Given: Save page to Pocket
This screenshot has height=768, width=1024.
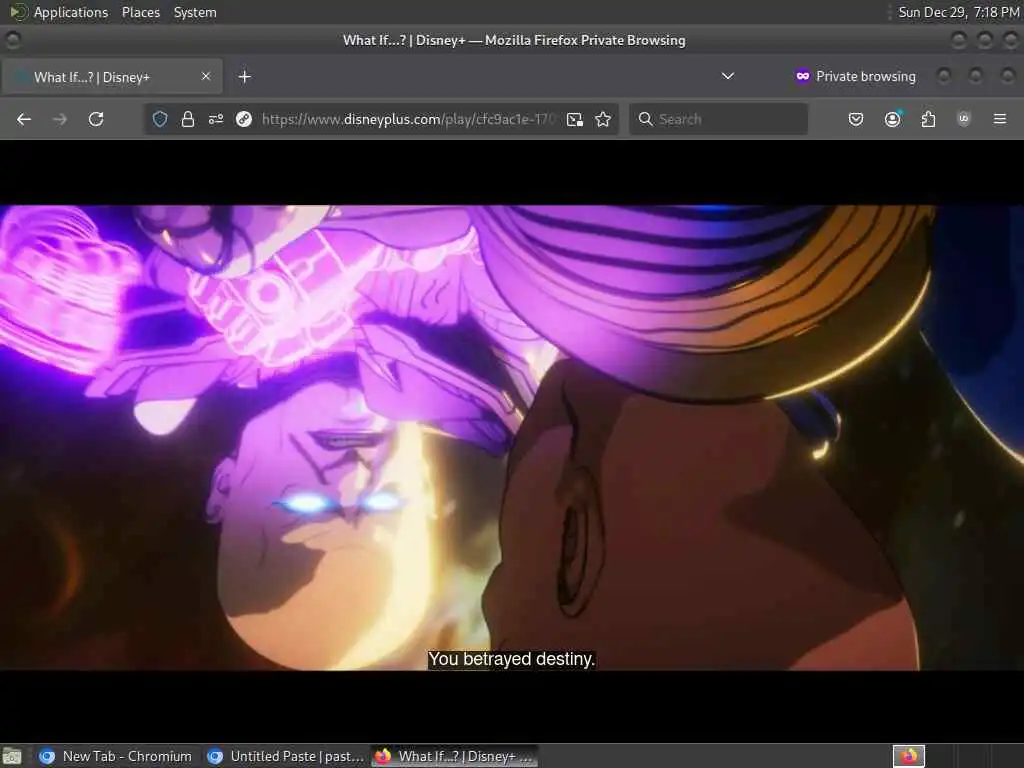Looking at the screenshot, I should (856, 119).
